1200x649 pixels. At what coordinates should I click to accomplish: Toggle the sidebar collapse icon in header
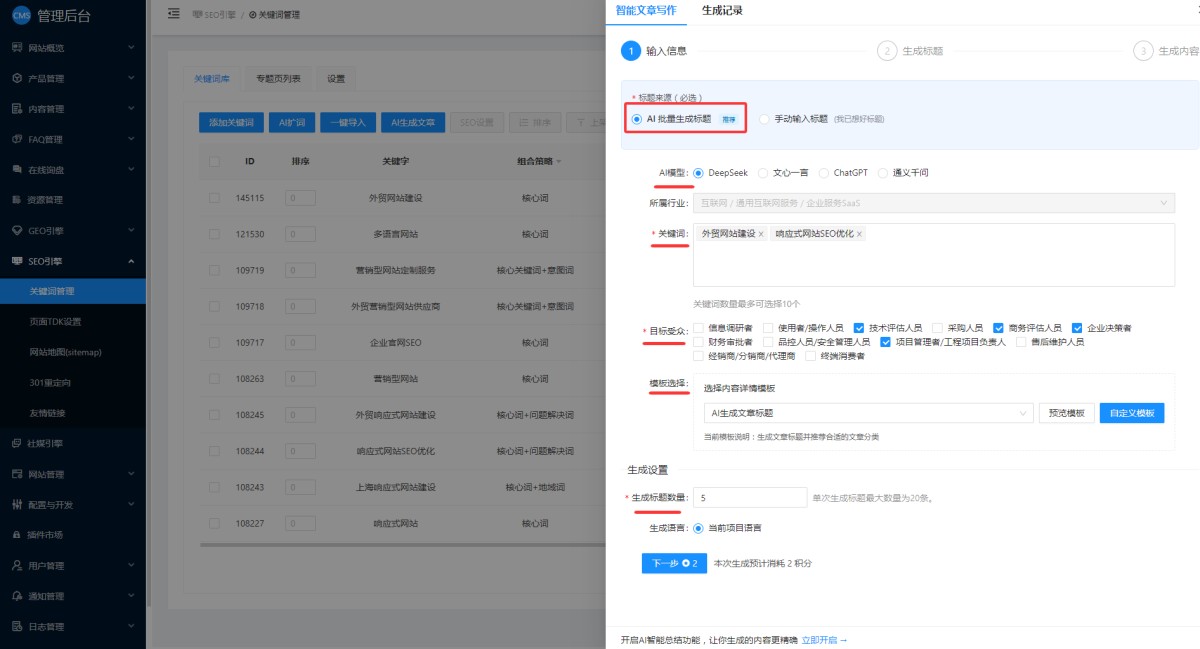pyautogui.click(x=174, y=14)
